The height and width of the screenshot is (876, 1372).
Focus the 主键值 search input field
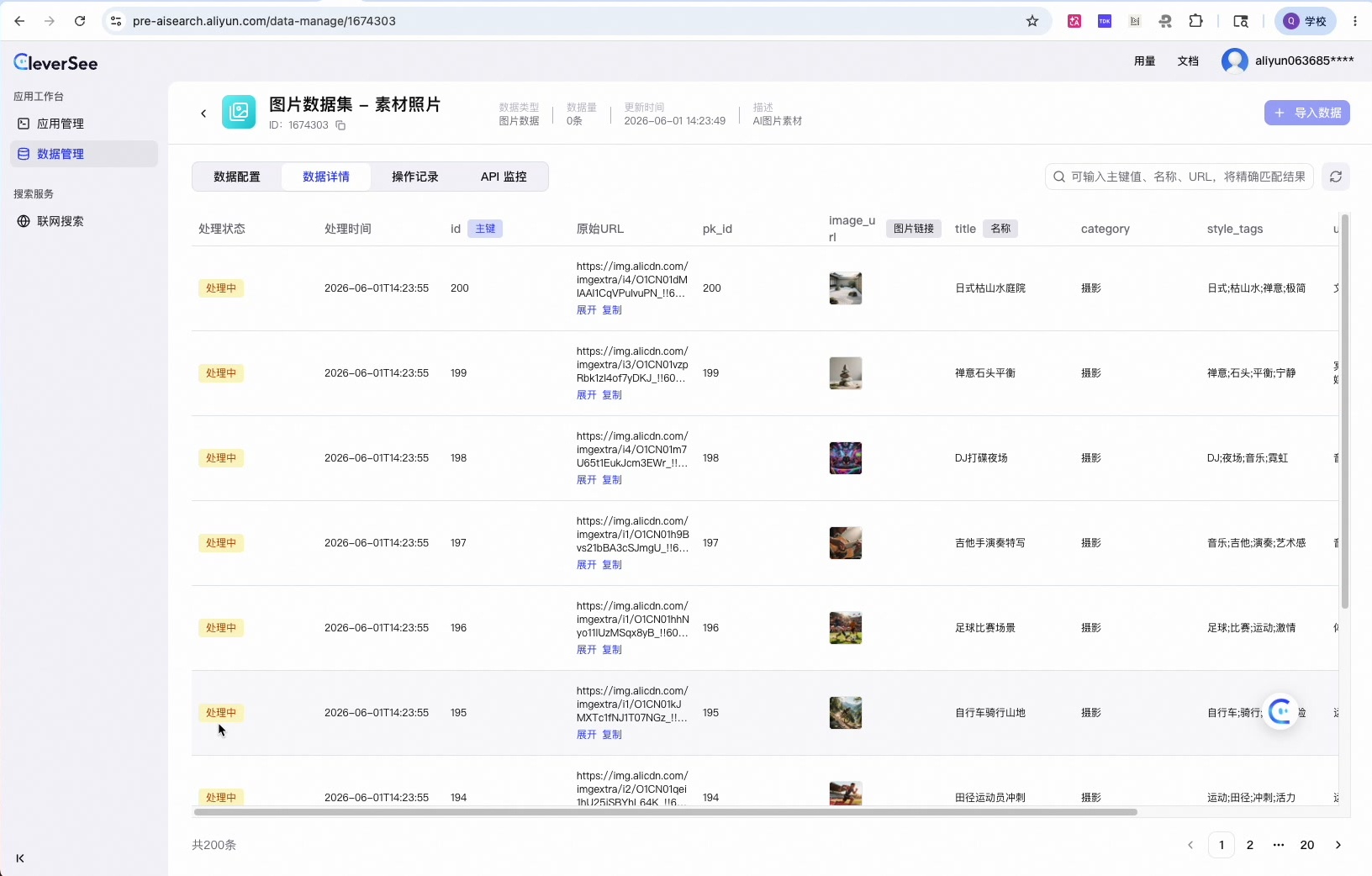click(1179, 177)
